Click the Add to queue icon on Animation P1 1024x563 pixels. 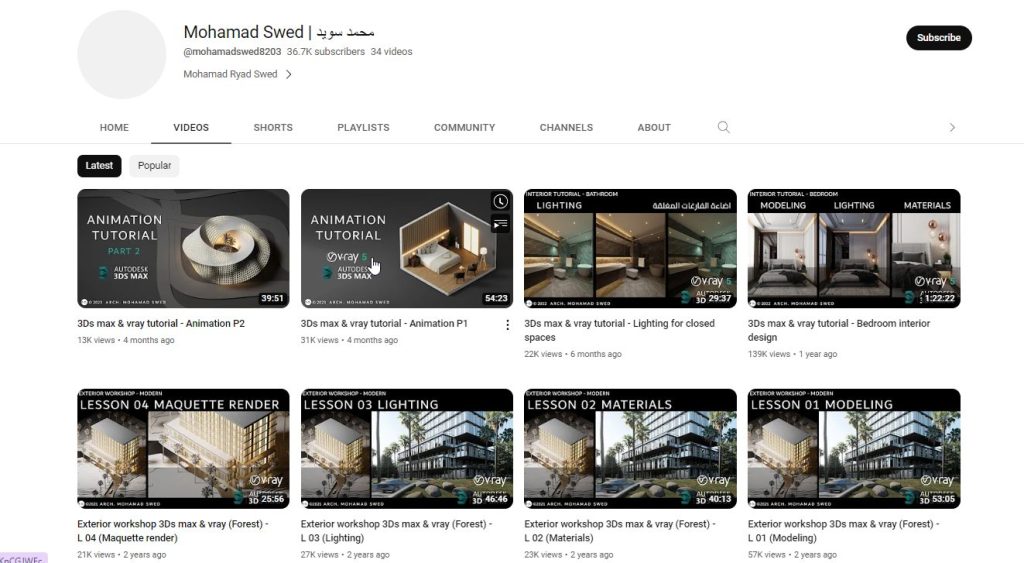(x=500, y=224)
